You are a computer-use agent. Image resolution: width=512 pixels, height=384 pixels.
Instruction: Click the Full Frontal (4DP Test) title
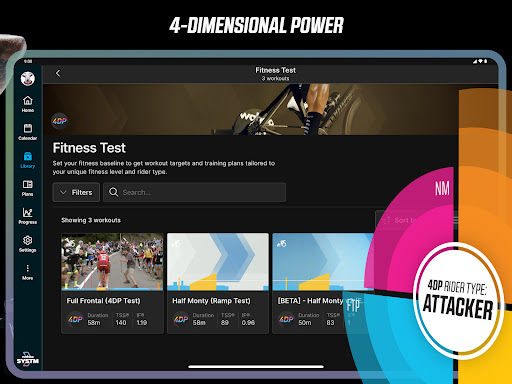(x=103, y=301)
